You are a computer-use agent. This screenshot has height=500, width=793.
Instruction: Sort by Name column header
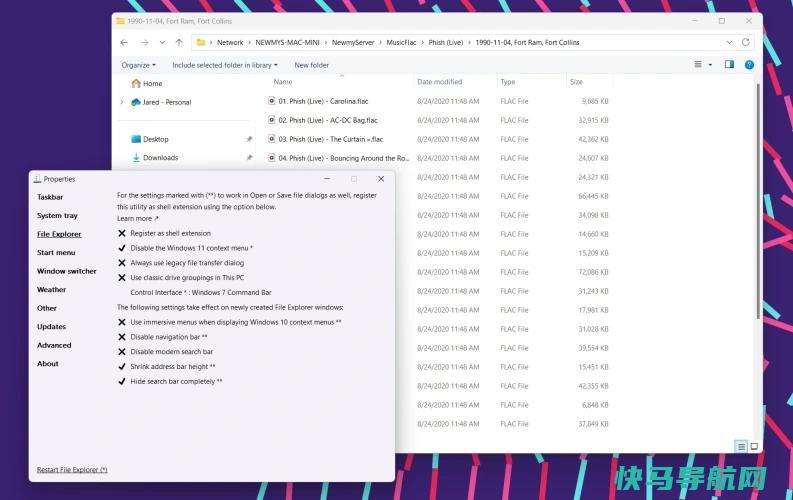(x=283, y=82)
